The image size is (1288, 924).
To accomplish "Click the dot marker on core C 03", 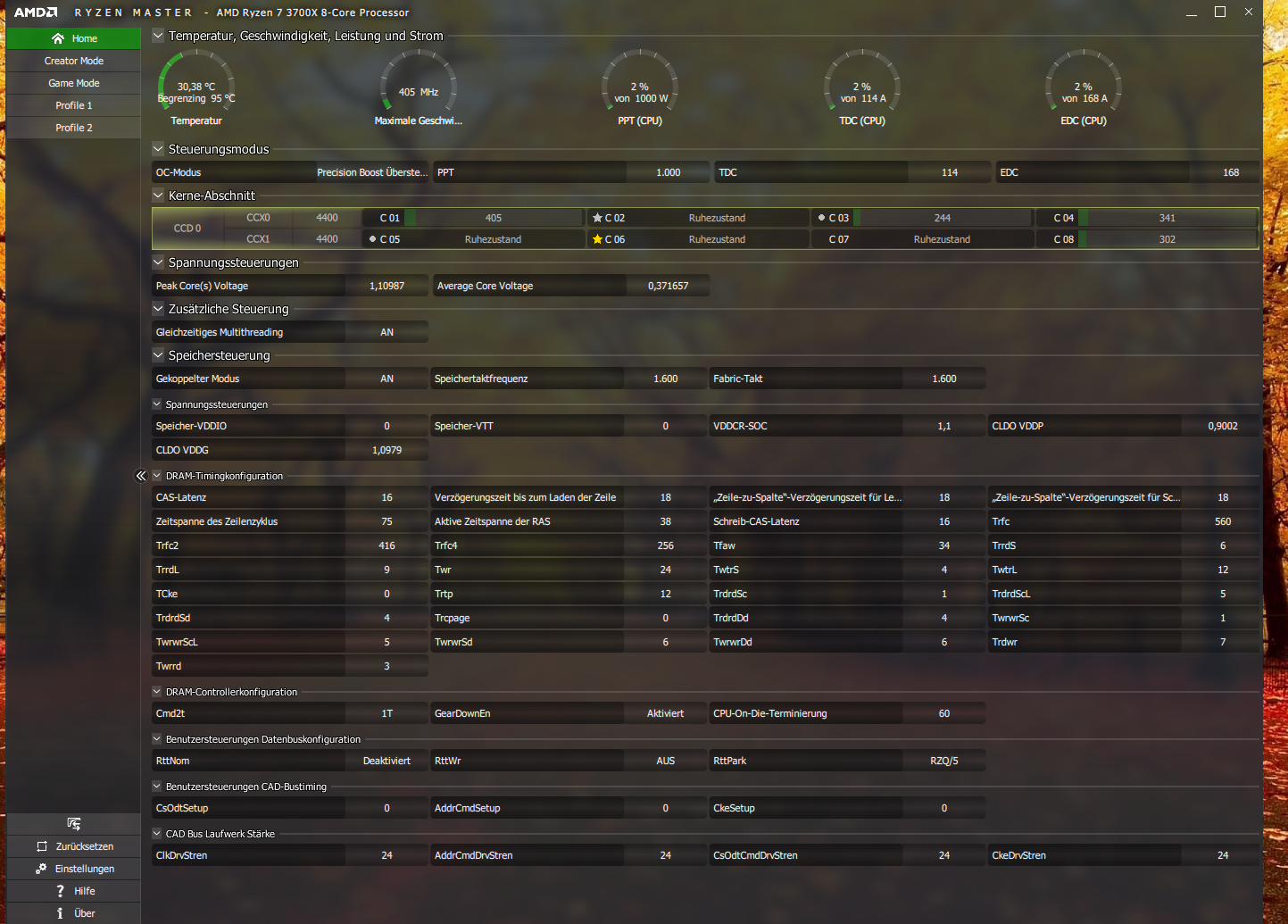I will point(821,218).
